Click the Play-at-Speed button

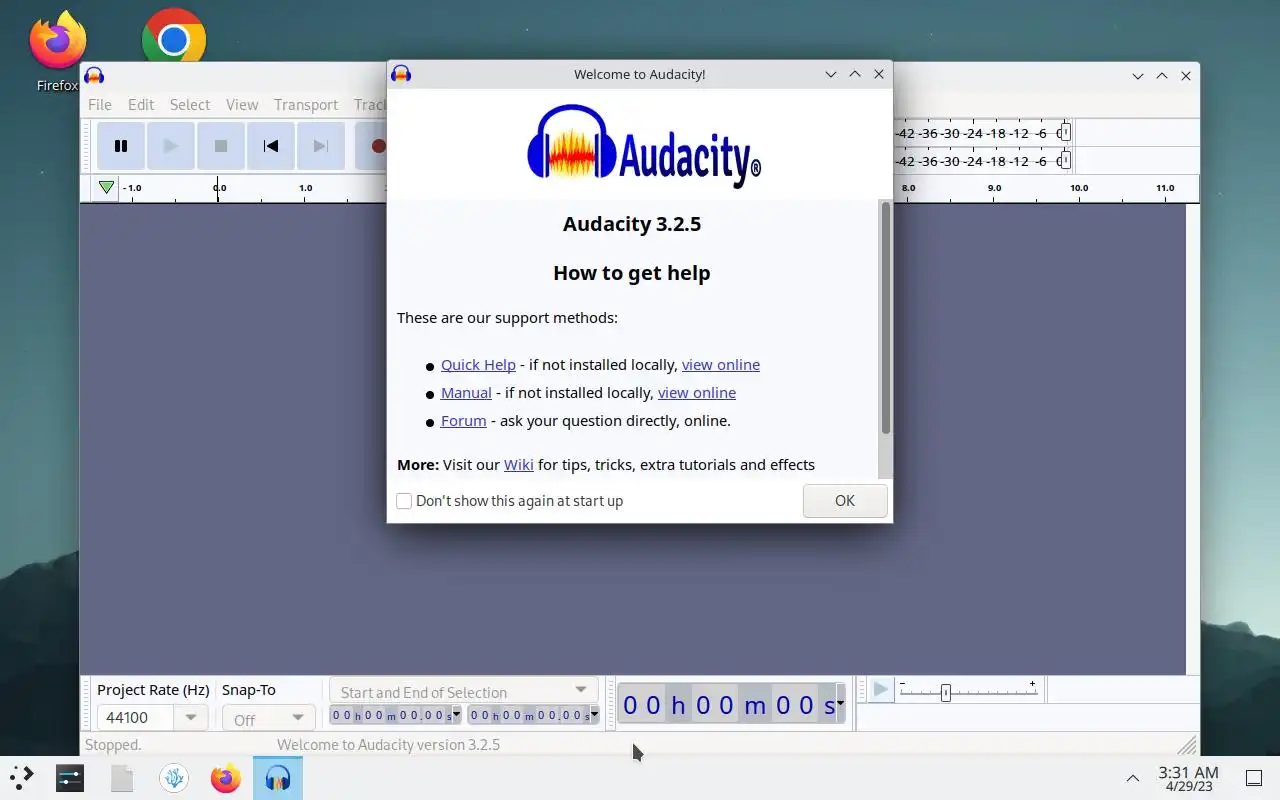880,690
